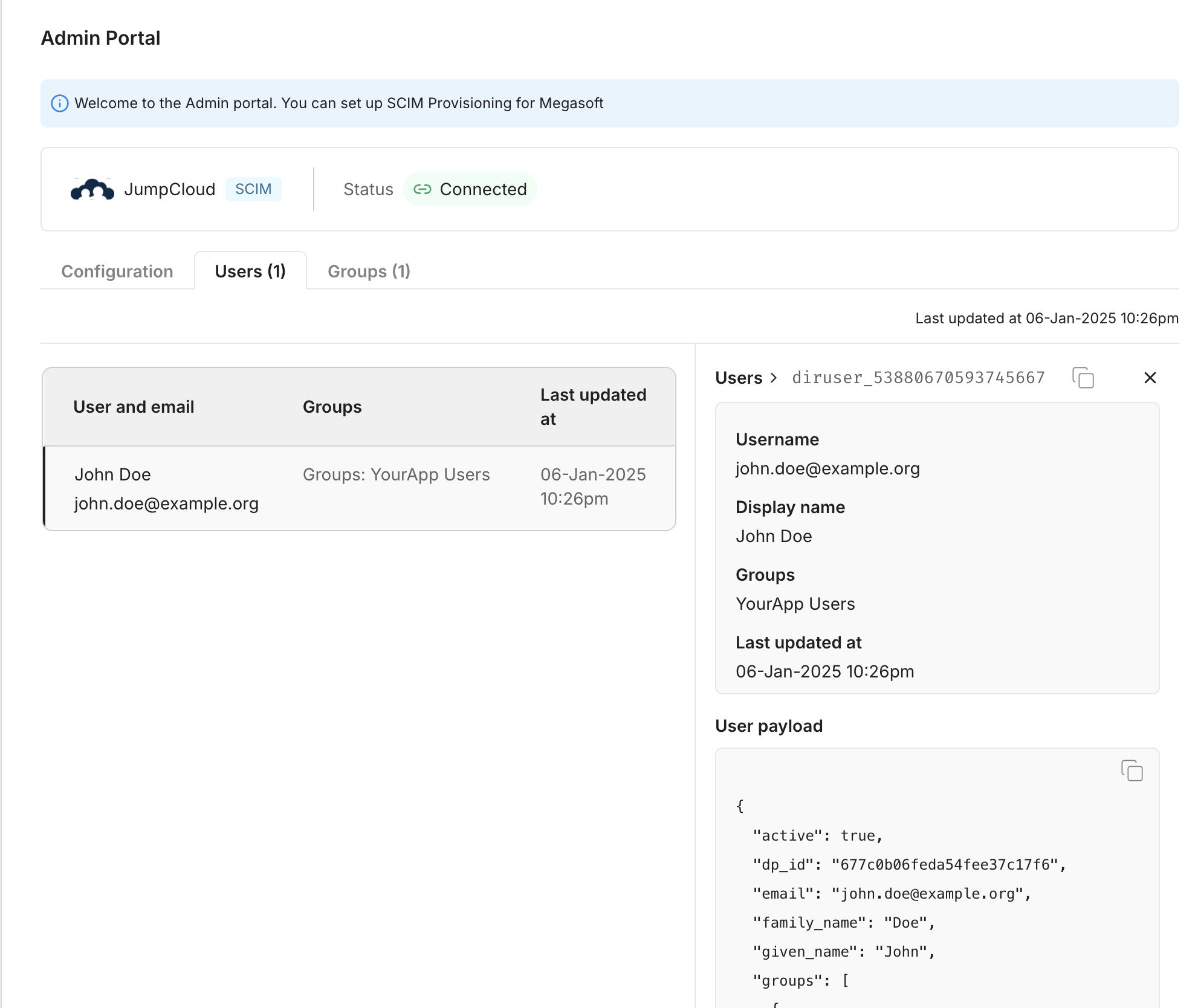Click the info circle icon in welcome banner
The height and width of the screenshot is (1008, 1198).
coord(62,103)
